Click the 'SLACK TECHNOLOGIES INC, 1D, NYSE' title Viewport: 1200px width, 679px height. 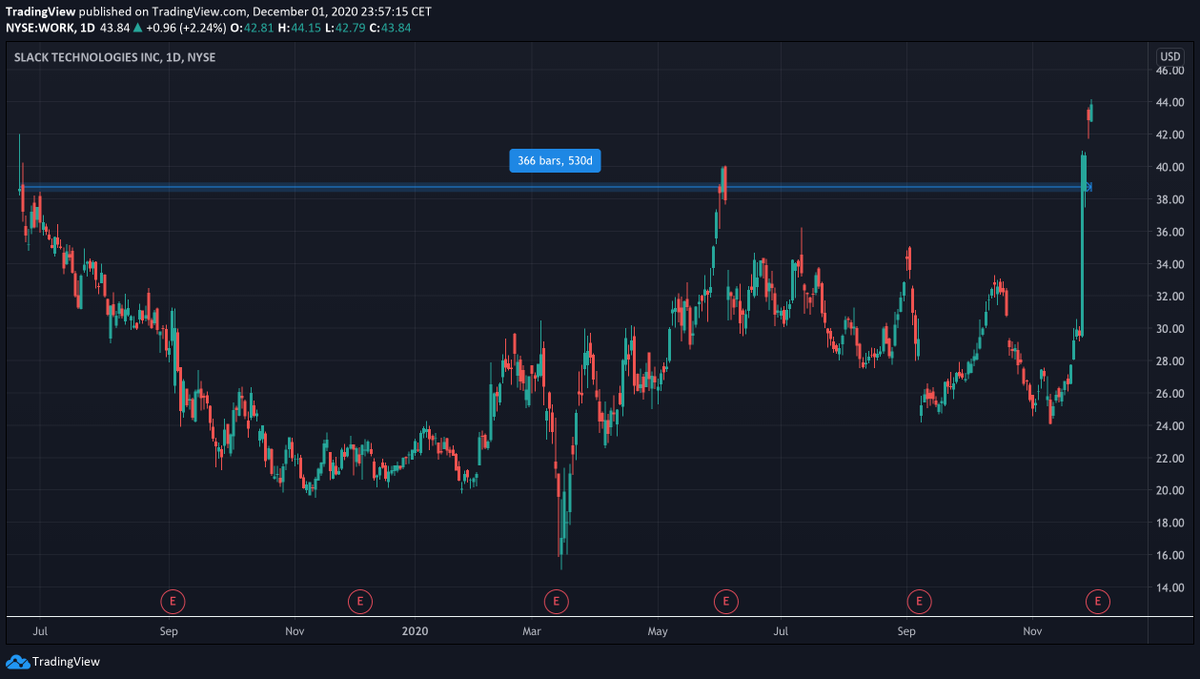click(115, 57)
